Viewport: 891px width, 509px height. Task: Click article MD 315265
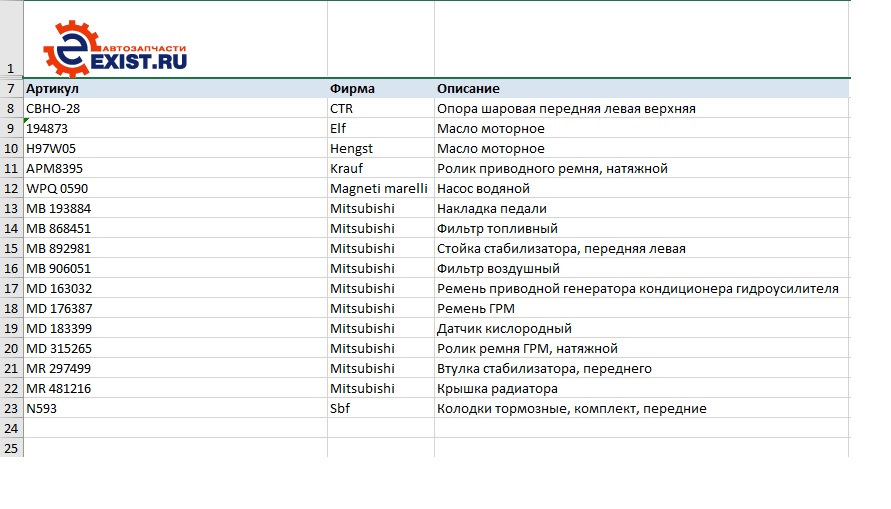pos(175,348)
